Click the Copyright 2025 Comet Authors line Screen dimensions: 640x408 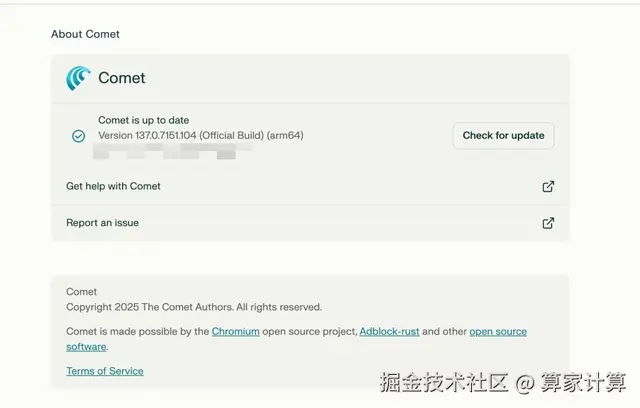point(194,307)
